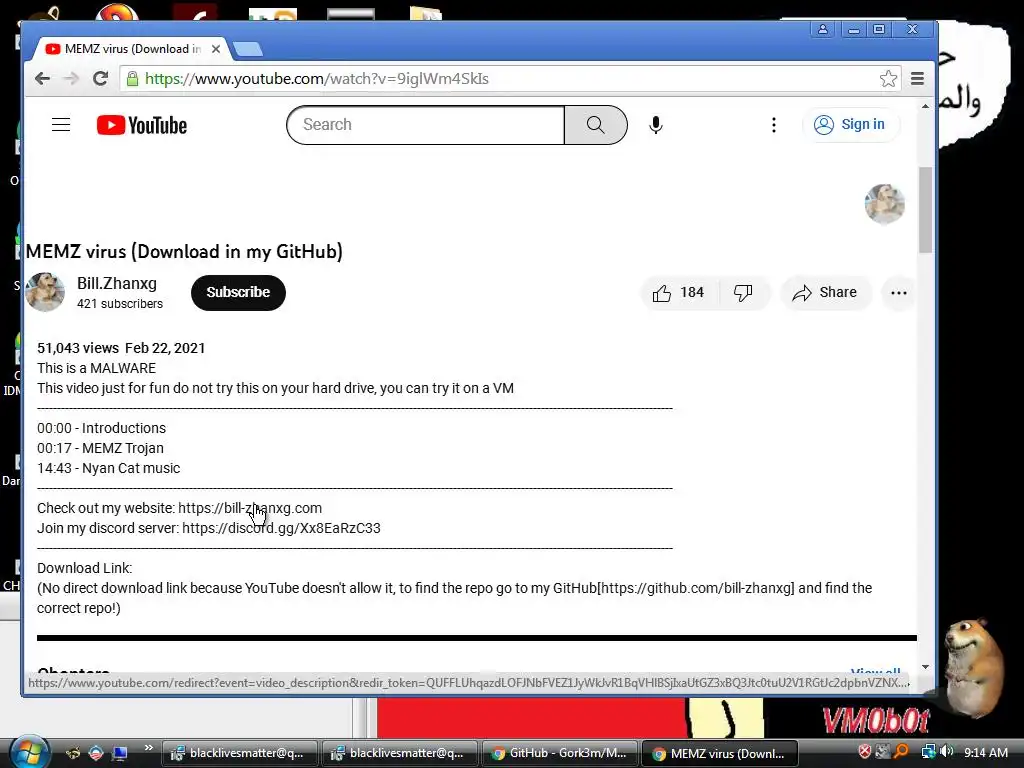1024x768 pixels.
Task: Click the second quick launch icon on taskbar
Action: tap(95, 753)
